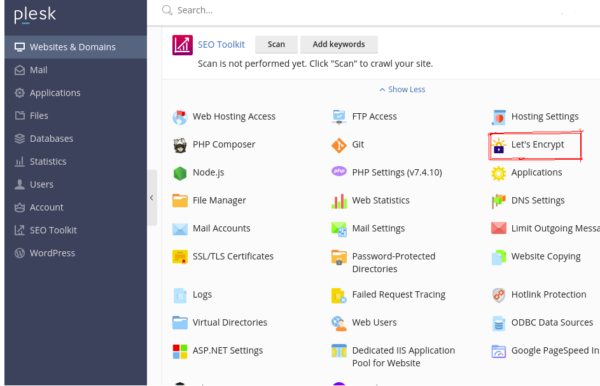Click Limit Outgoing Messages envelope icon
Image resolution: width=600 pixels, height=386 pixels.
(498, 228)
